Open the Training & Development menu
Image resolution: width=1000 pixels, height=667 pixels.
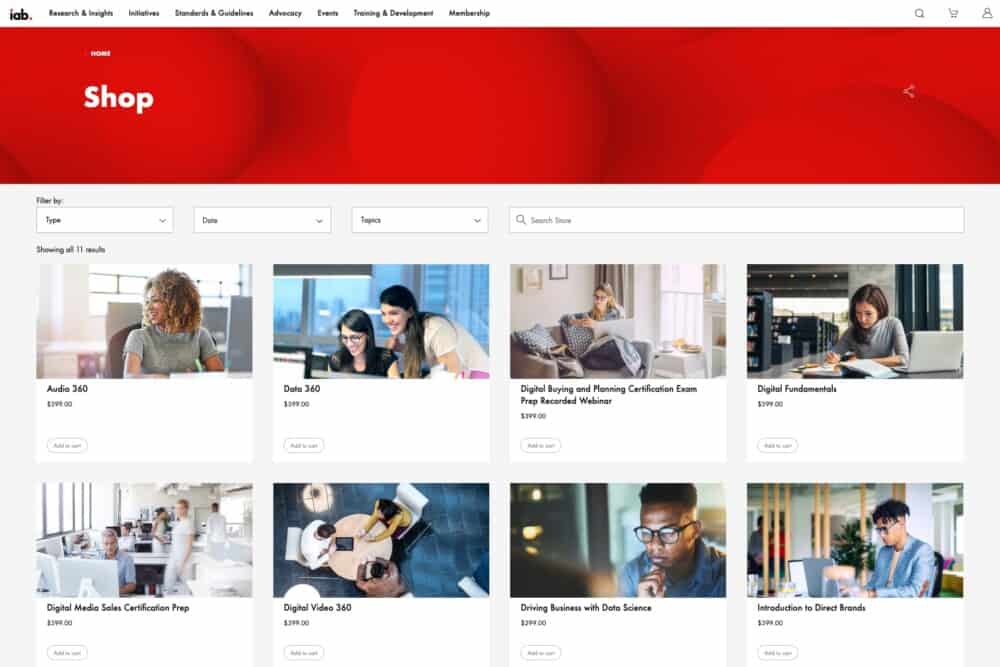[393, 13]
